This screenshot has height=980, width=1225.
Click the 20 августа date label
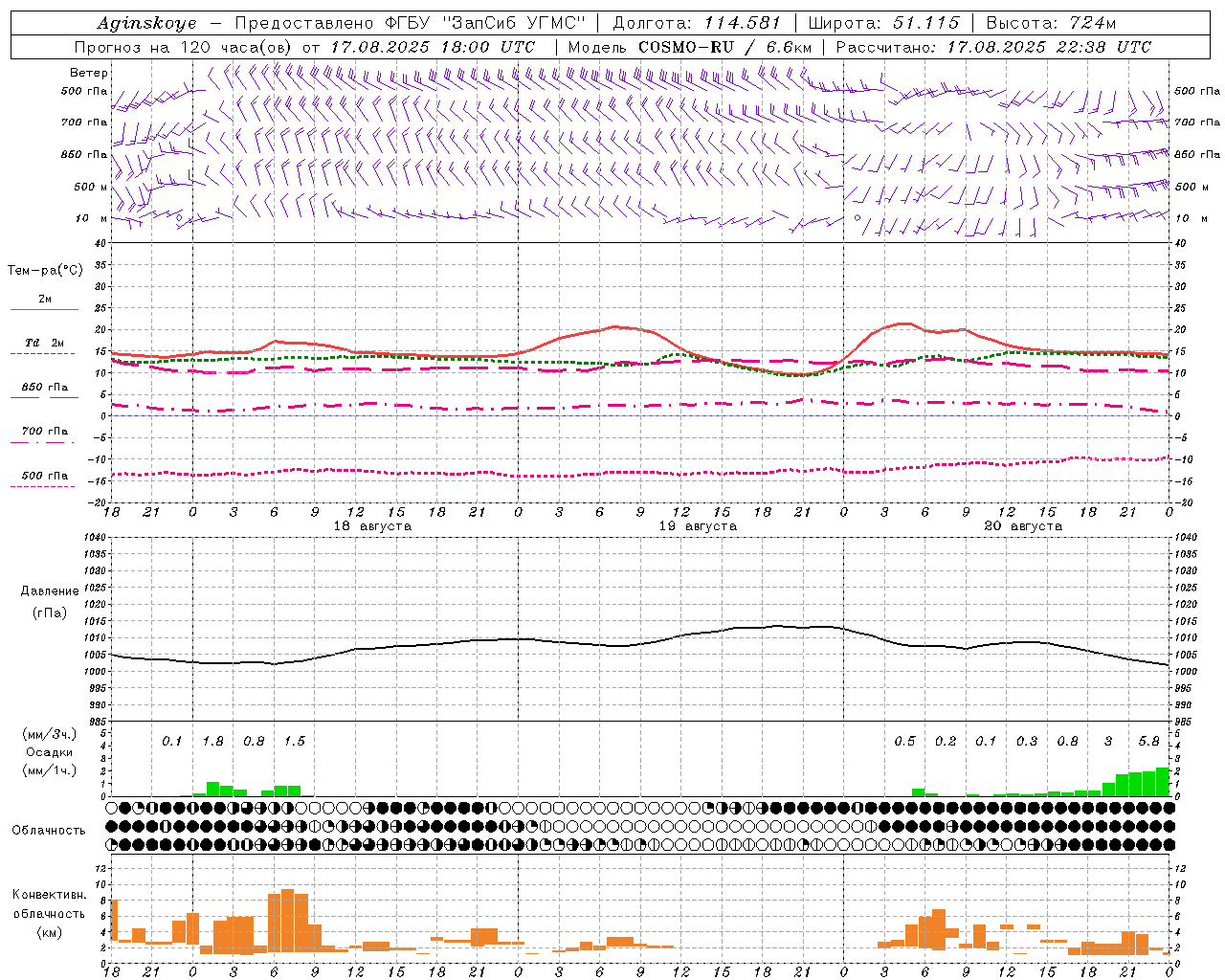(1023, 526)
